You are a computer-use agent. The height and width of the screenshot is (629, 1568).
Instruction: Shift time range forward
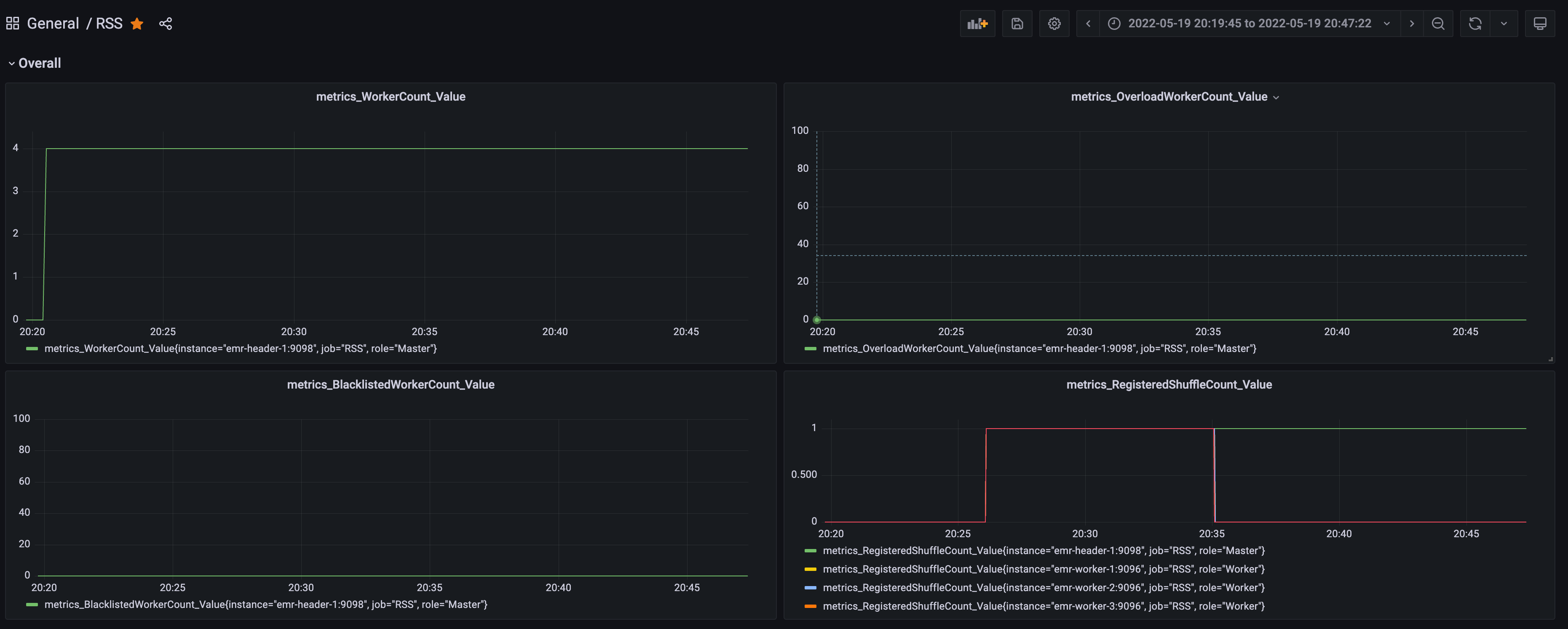tap(1412, 24)
